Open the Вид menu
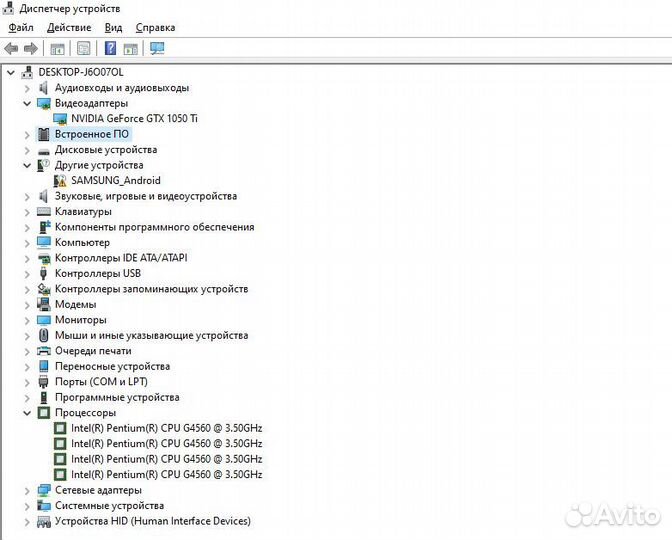672x540 pixels. pyautogui.click(x=113, y=27)
